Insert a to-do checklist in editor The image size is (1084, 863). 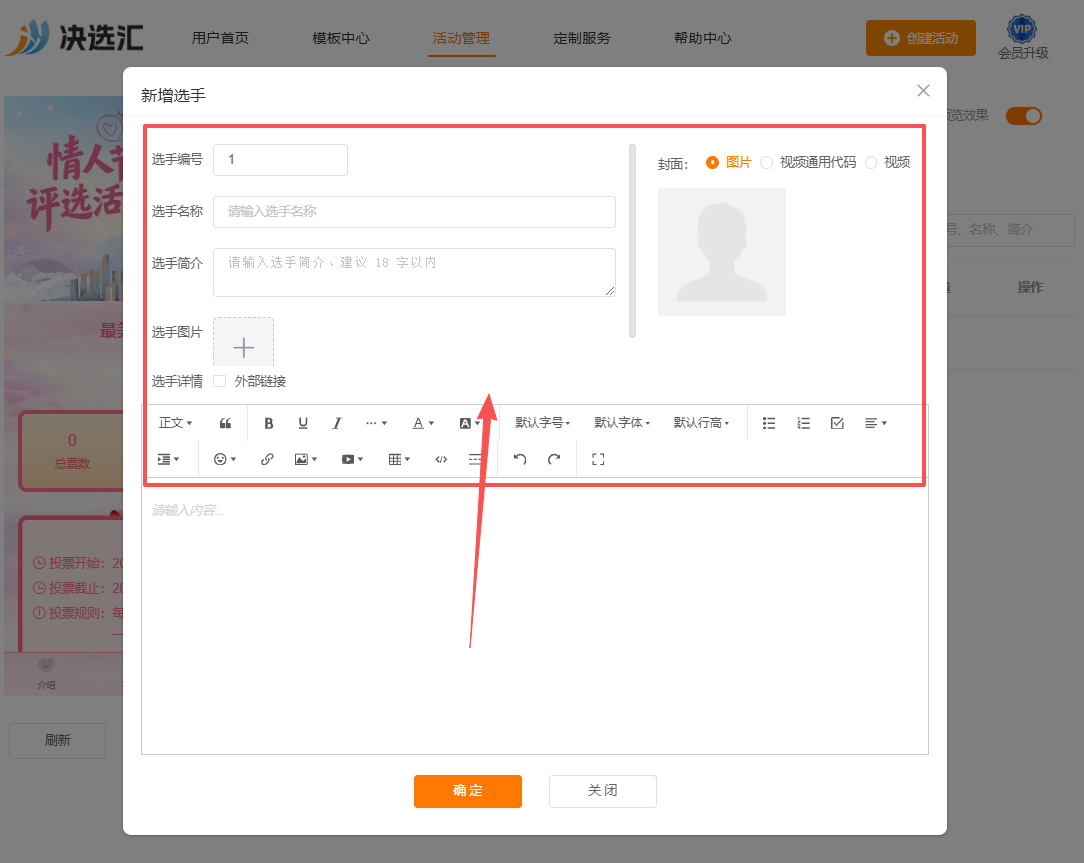tap(837, 423)
